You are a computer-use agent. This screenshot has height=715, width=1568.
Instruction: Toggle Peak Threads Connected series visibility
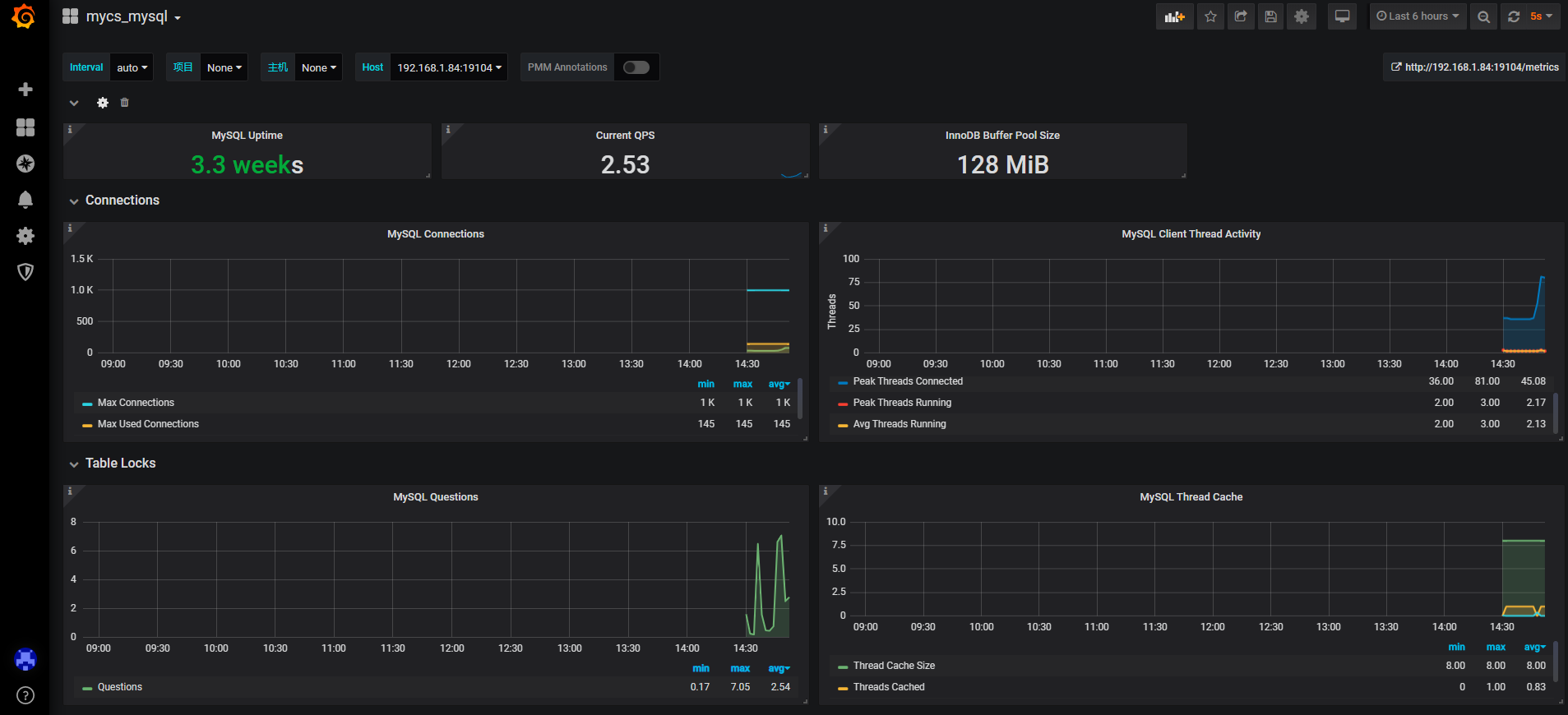coord(908,381)
